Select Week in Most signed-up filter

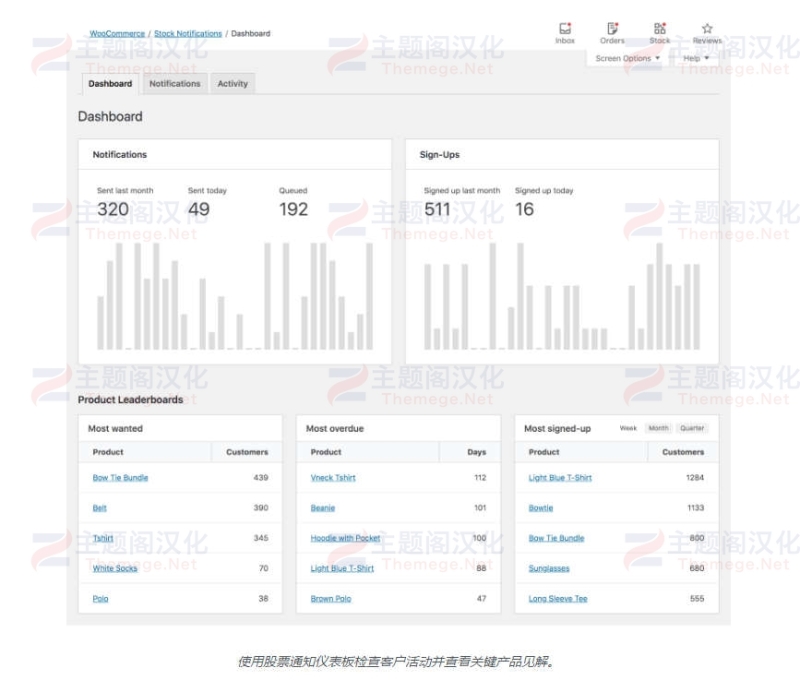[x=628, y=428]
